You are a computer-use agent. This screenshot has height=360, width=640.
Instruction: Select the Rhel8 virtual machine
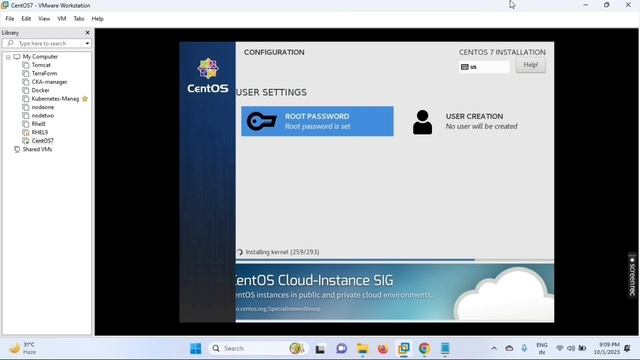pos(39,124)
